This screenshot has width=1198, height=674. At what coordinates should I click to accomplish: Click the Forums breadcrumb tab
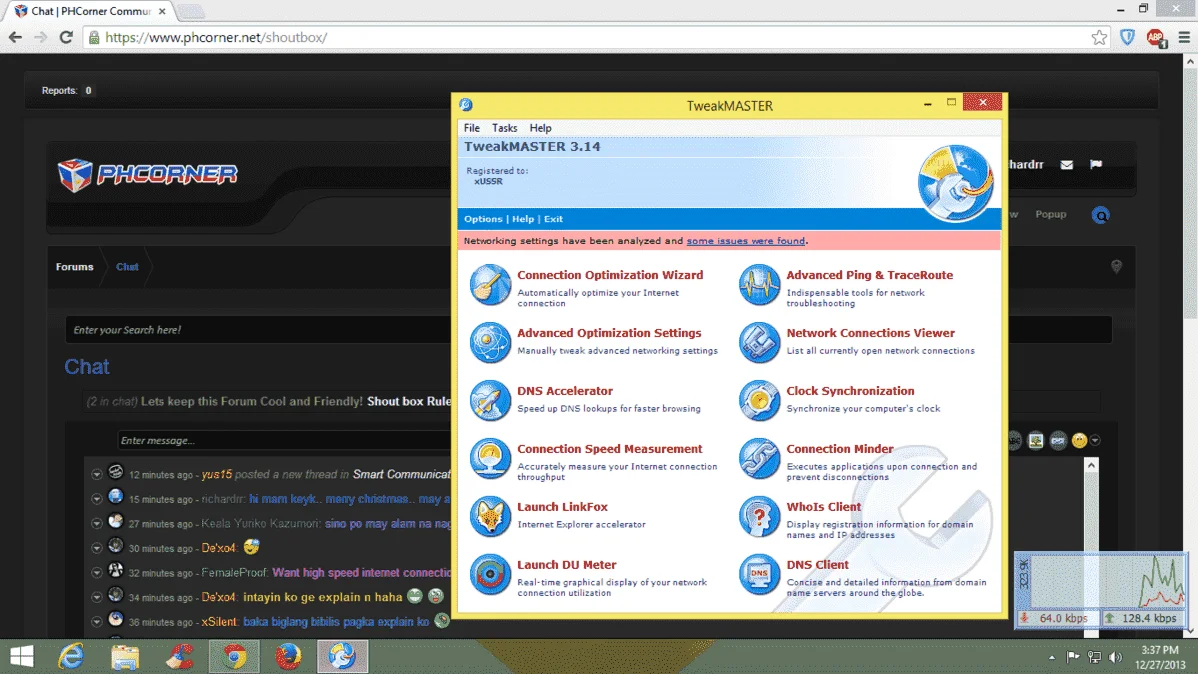point(74,267)
